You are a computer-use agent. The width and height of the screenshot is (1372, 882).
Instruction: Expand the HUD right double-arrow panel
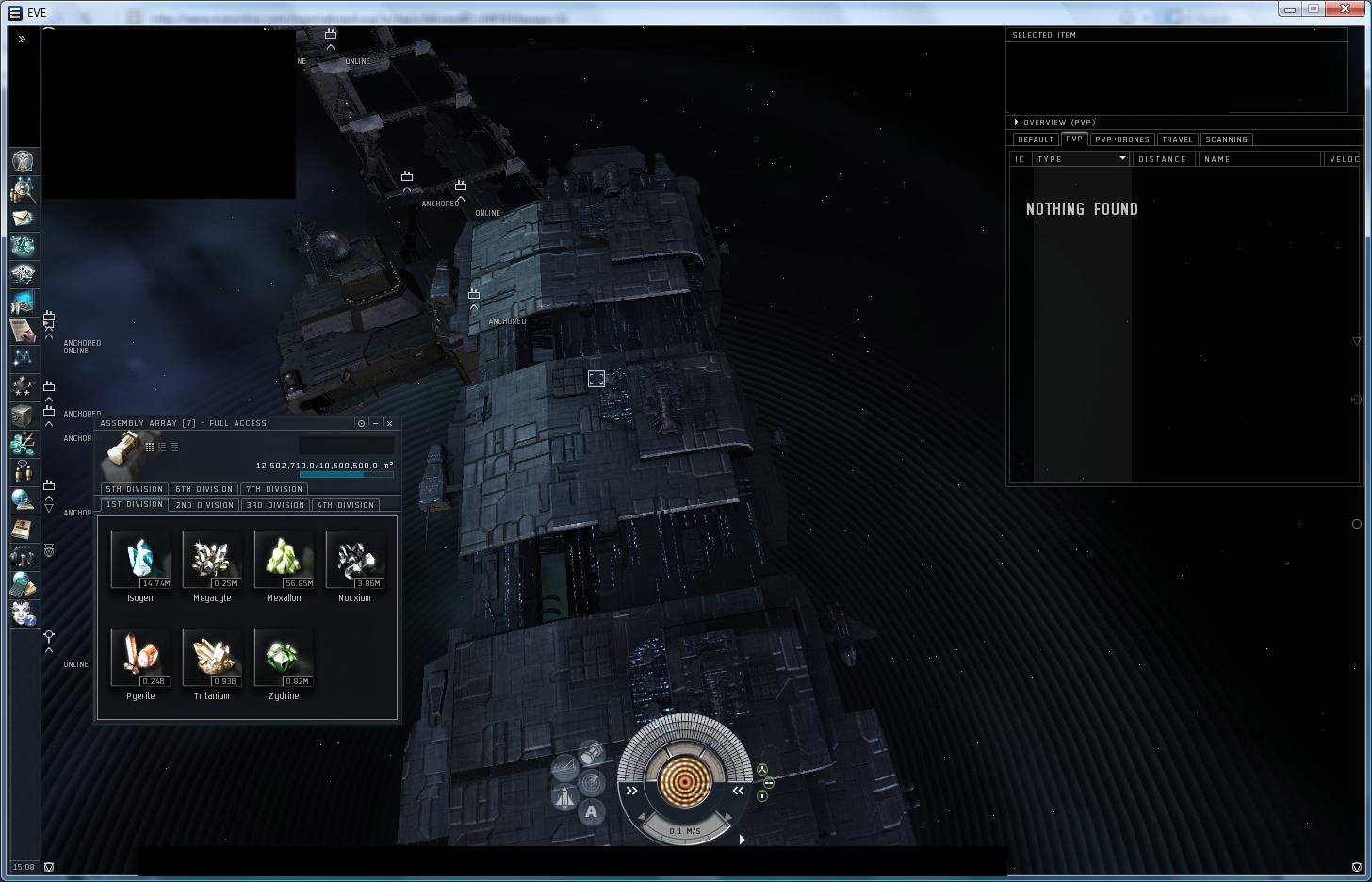click(738, 791)
